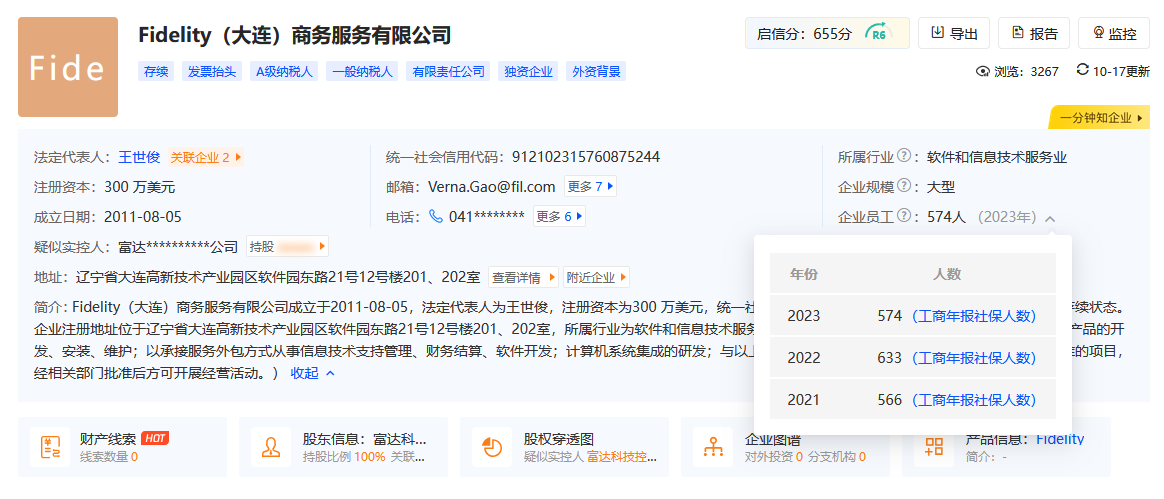Collapse the employee count chevron after 2023年
This screenshot has width=1164, height=499.
1050,218
